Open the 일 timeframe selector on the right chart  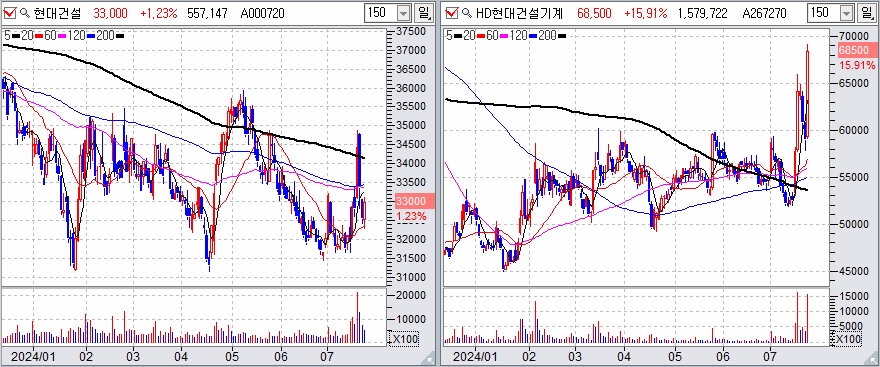[x=866, y=13]
